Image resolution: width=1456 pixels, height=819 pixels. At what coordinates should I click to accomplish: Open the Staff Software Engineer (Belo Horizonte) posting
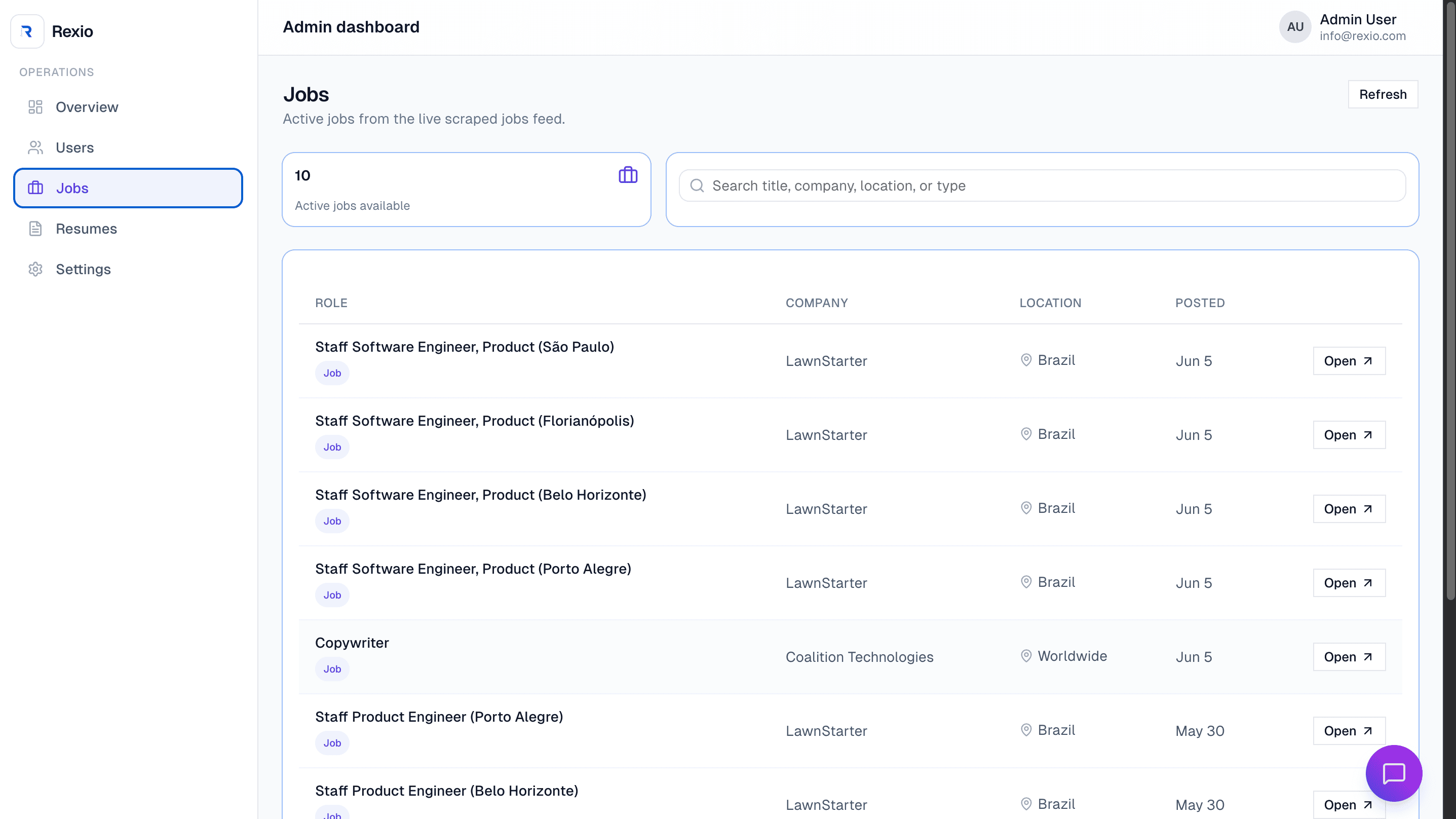click(1349, 509)
